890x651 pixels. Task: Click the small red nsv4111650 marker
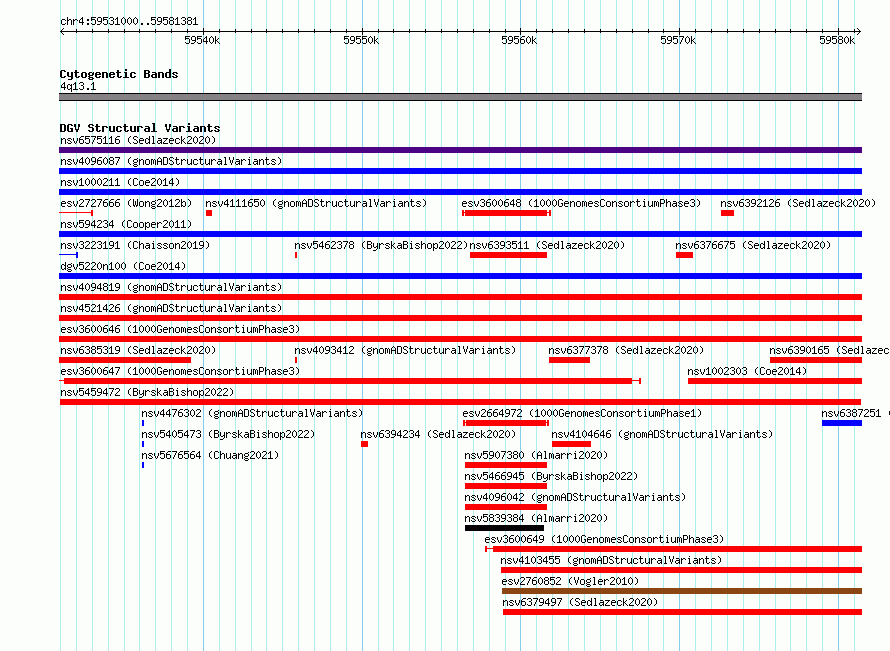tap(209, 213)
